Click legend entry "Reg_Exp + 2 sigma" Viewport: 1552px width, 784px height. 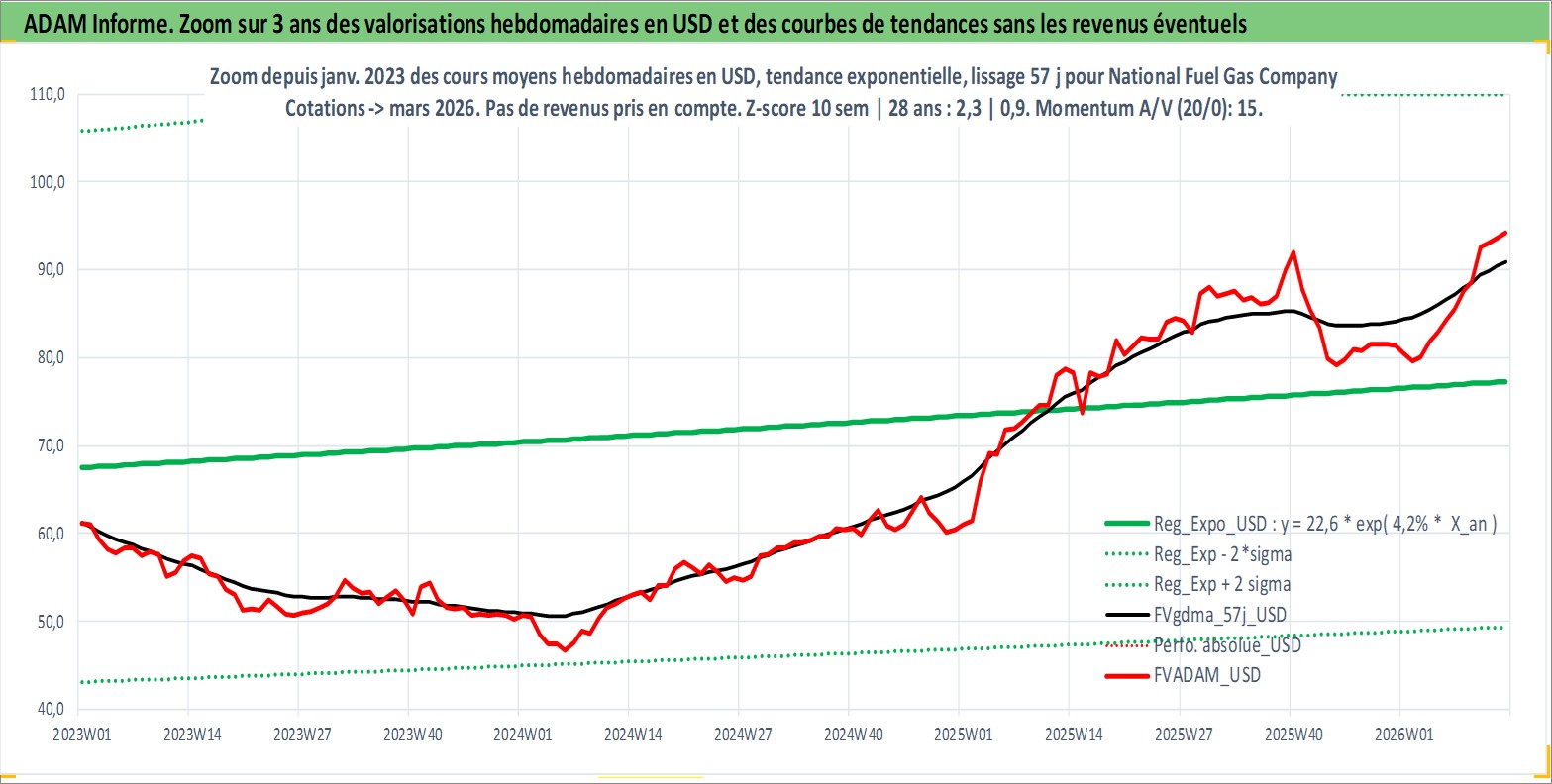click(x=1197, y=584)
